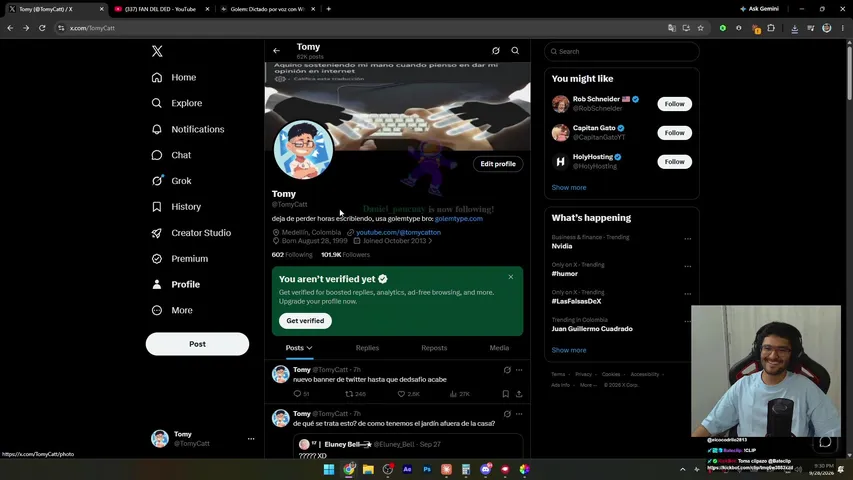
Task: Open the Premium page
Action: tap(180, 259)
